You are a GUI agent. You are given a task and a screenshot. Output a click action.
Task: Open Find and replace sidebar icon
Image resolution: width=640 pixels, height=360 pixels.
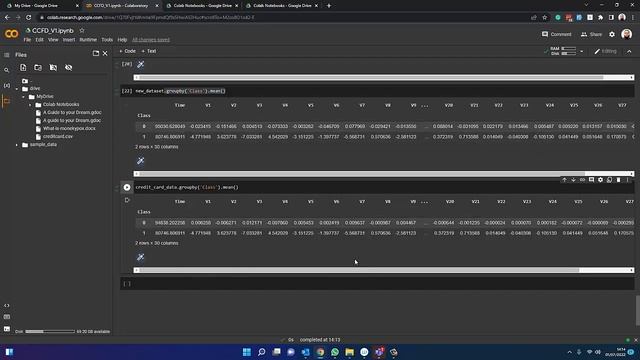pos(7,70)
